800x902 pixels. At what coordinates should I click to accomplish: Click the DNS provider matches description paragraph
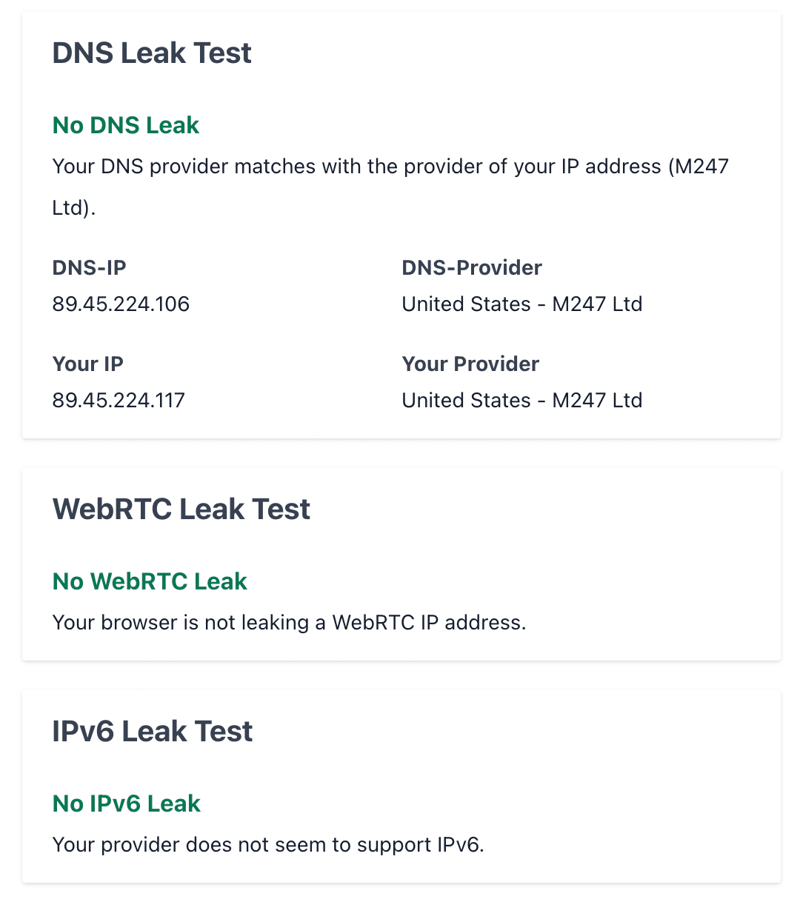(x=391, y=187)
